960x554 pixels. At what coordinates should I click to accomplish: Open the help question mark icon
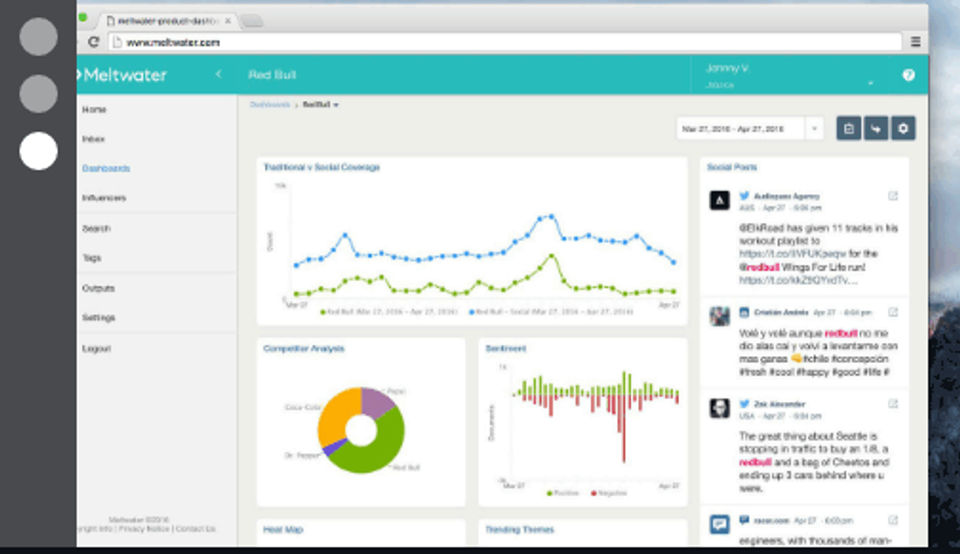coord(909,75)
